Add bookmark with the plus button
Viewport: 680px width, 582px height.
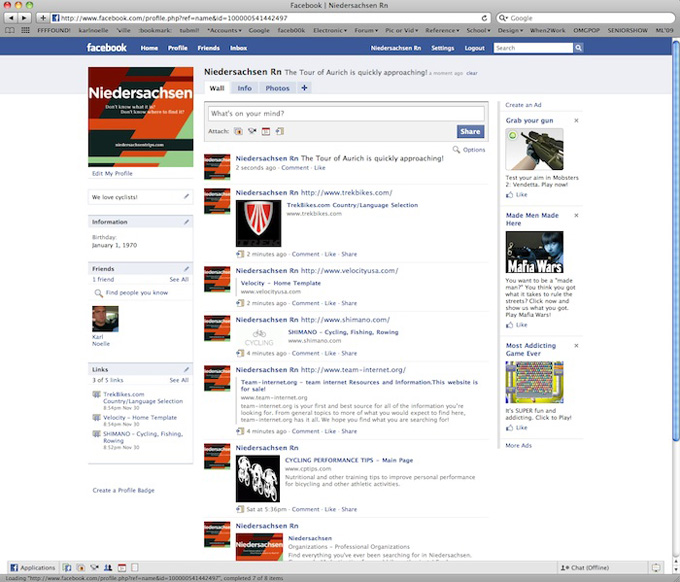point(42,18)
